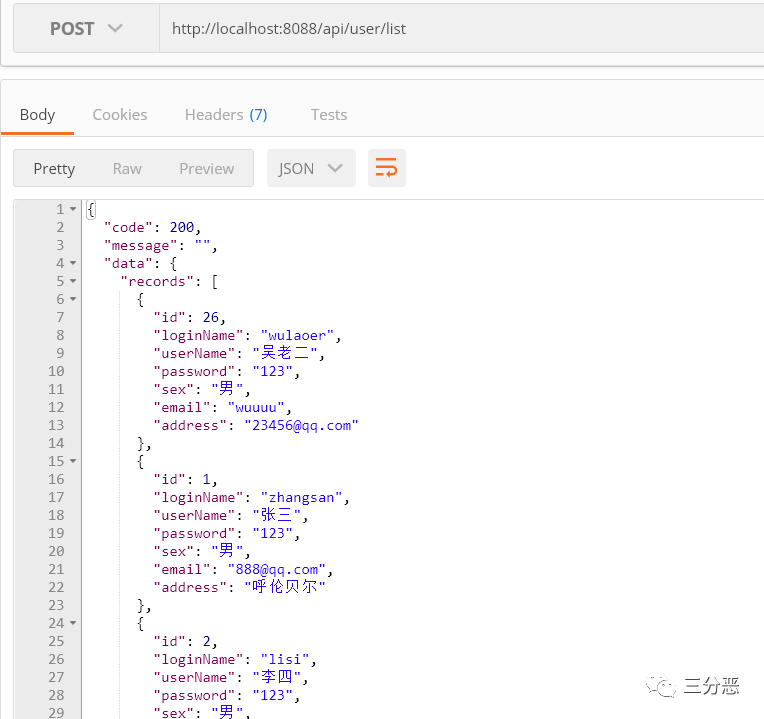Switch to the Body tab

[38, 115]
